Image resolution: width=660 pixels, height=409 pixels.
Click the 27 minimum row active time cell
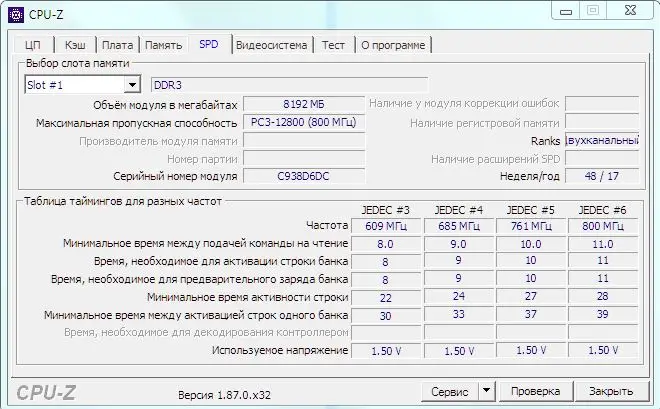click(x=531, y=296)
